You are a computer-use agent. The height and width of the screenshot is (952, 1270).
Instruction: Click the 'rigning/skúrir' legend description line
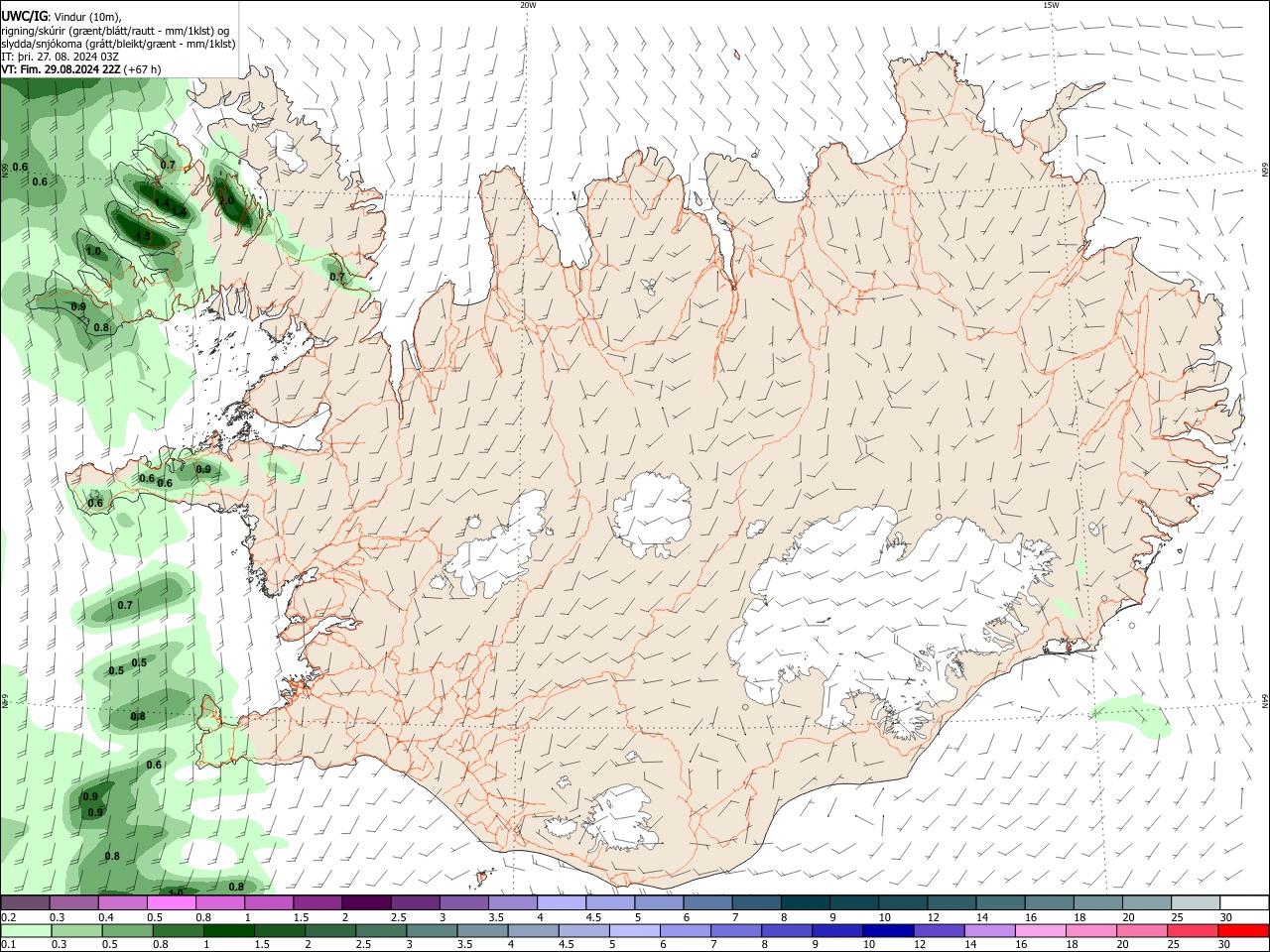point(114,31)
